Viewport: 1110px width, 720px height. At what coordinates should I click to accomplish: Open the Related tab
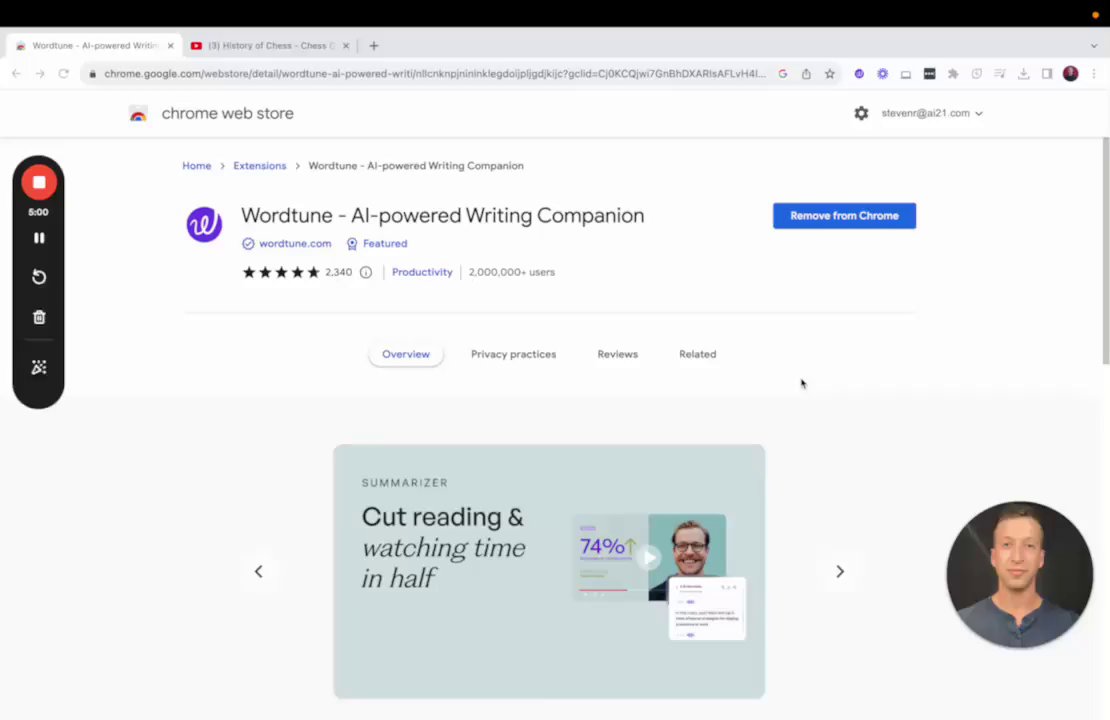(697, 354)
